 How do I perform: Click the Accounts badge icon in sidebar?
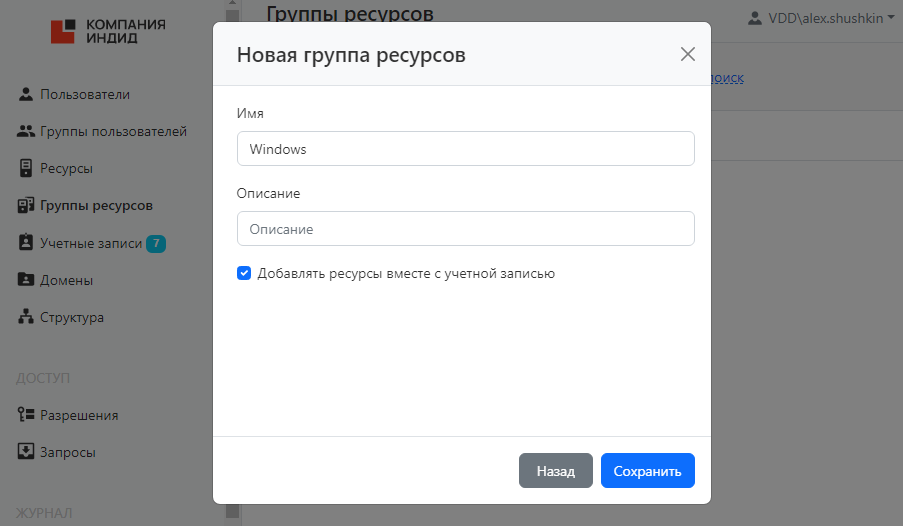(26, 243)
